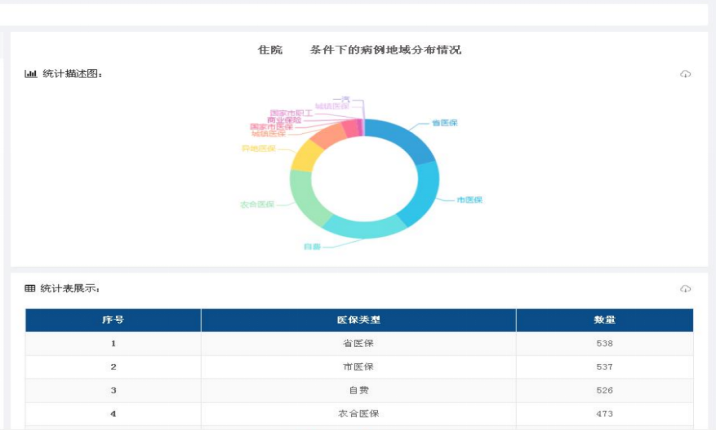Screen dimensions: 716x430
Task: Click the 自费 cell in the table
Action: [x=358, y=390]
